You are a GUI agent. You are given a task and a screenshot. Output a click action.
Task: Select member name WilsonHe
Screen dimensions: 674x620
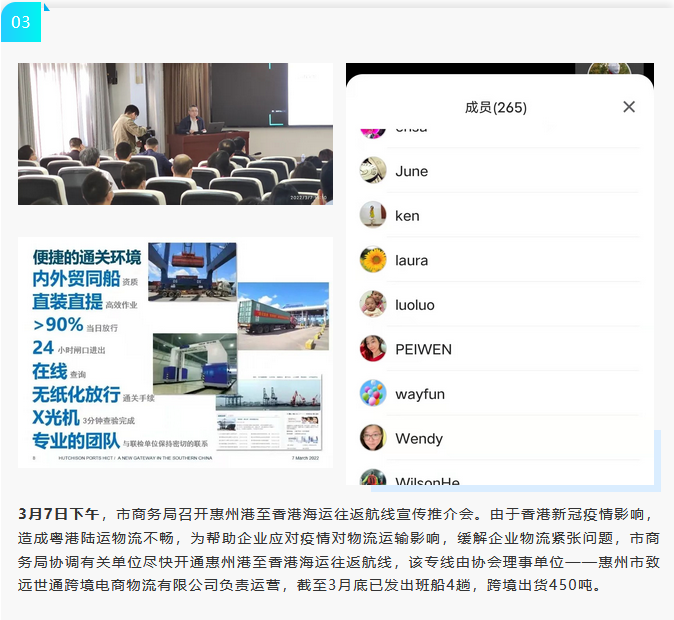point(427,481)
